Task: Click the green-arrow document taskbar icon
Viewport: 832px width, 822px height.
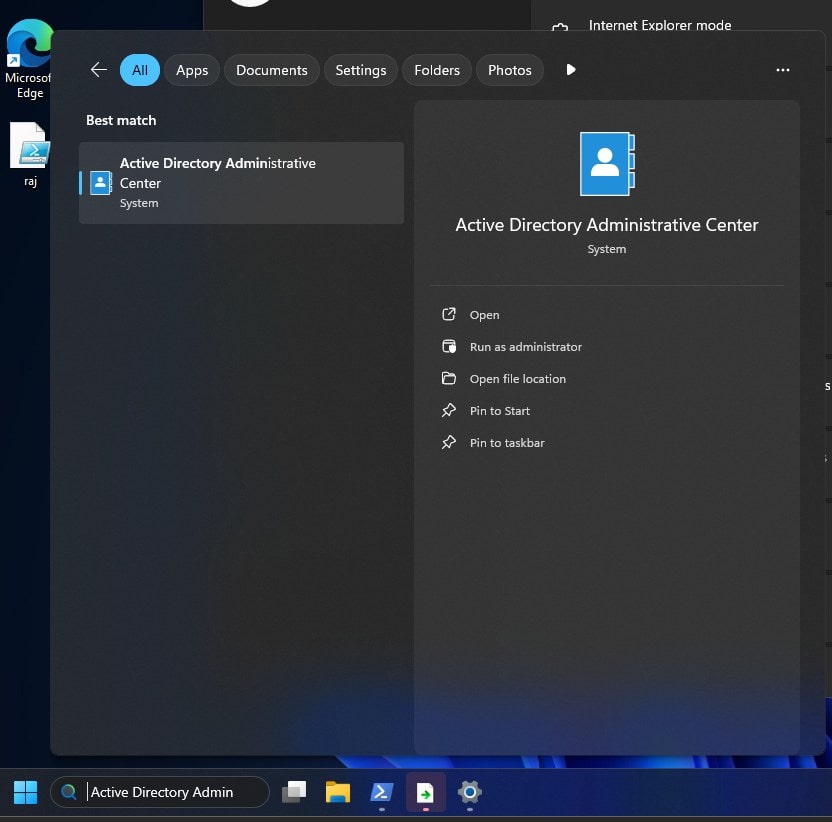Action: click(x=426, y=793)
